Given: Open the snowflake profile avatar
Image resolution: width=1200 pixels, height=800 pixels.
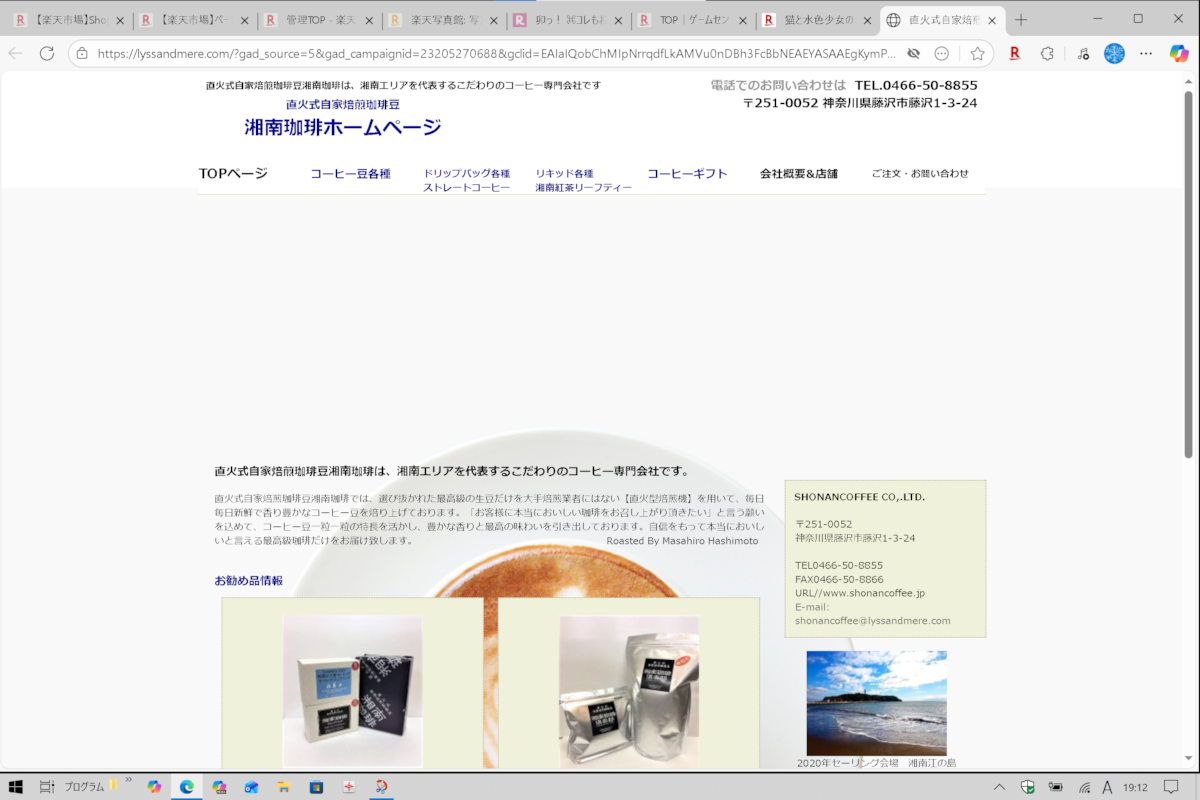Looking at the screenshot, I should point(1114,54).
